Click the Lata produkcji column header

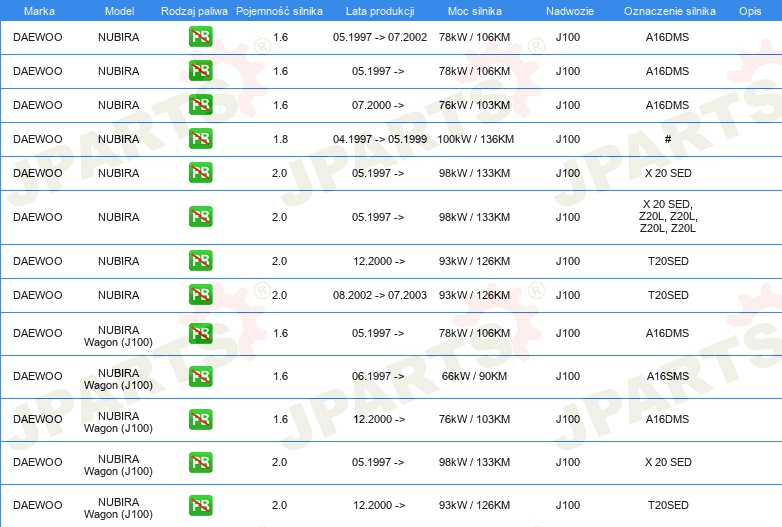point(379,10)
